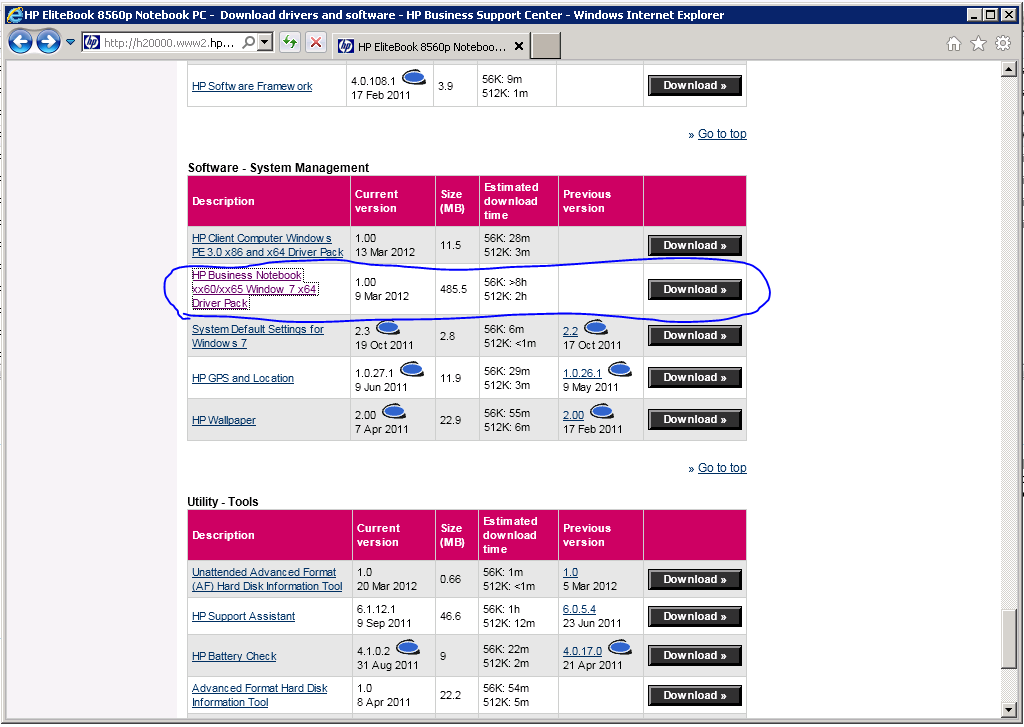
Task: Open HP Wallpaper previous version 2.00 link
Action: [x=573, y=415]
